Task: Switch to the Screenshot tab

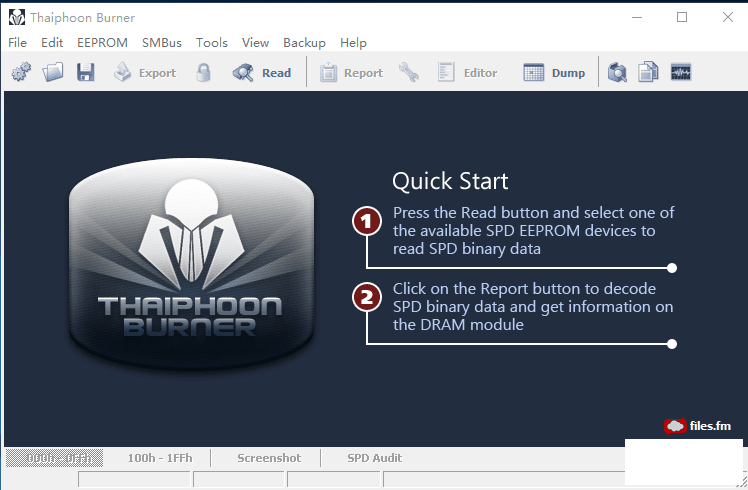Action: click(269, 458)
